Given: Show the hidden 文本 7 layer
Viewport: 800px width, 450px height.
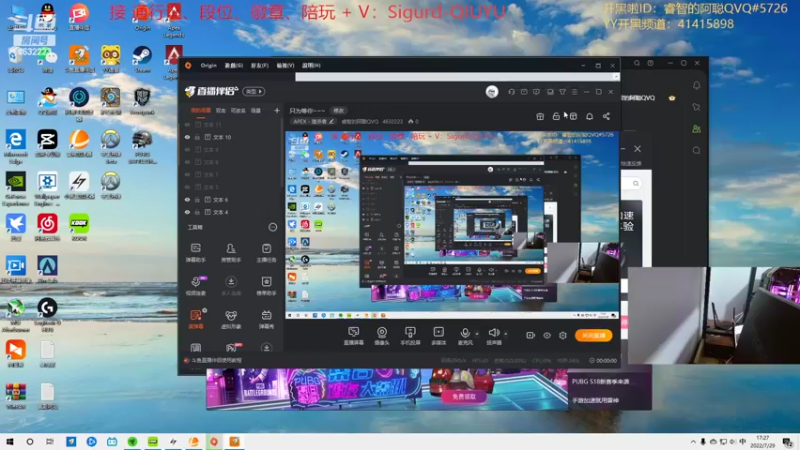Looking at the screenshot, I should coord(187,174).
